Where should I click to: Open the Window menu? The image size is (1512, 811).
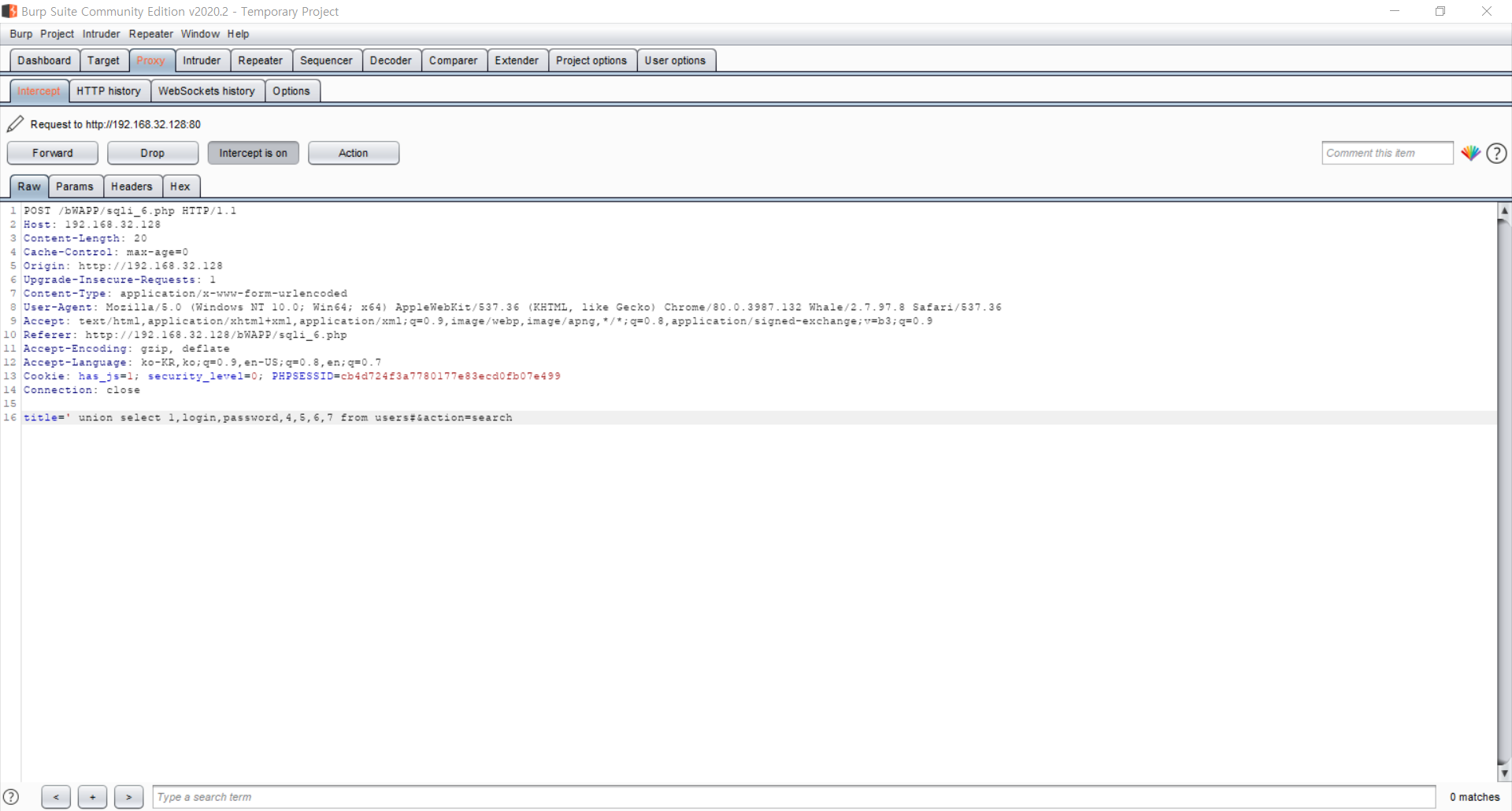(x=200, y=34)
